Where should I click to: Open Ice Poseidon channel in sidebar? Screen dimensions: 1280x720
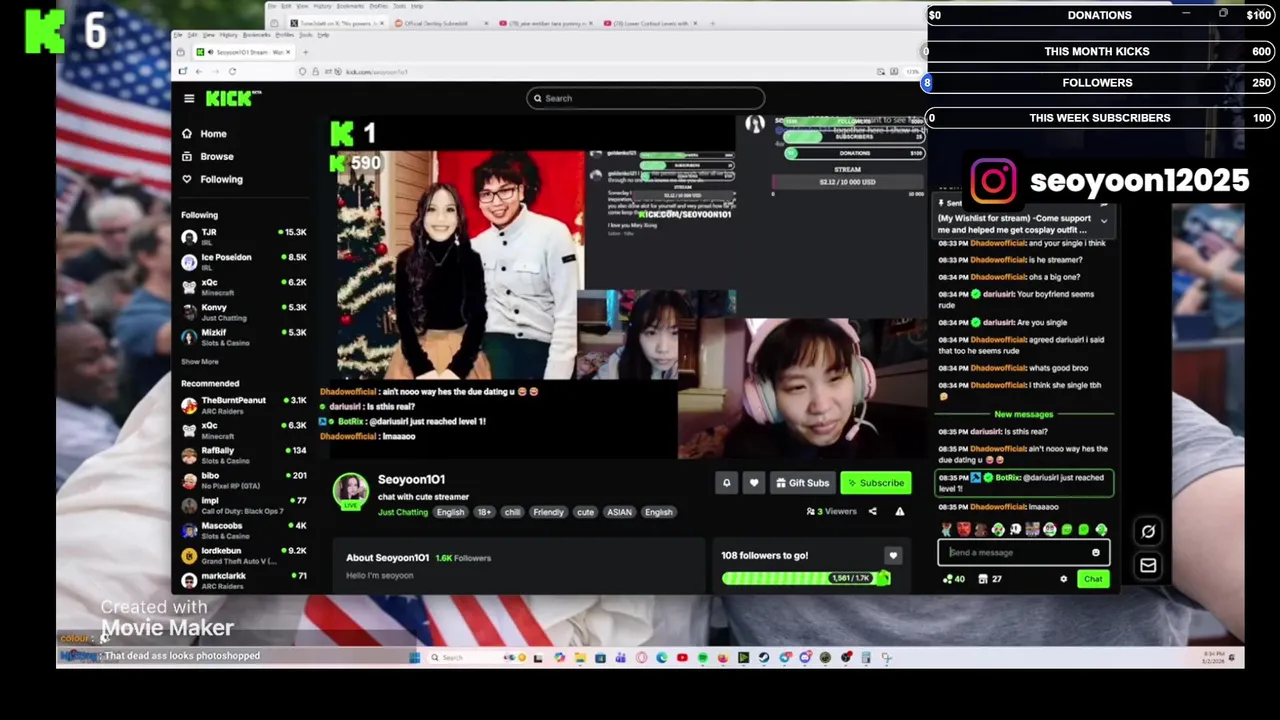(244, 260)
